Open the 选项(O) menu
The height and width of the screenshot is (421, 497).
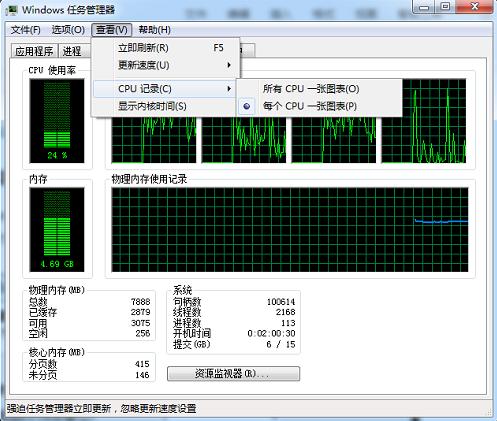(x=68, y=30)
